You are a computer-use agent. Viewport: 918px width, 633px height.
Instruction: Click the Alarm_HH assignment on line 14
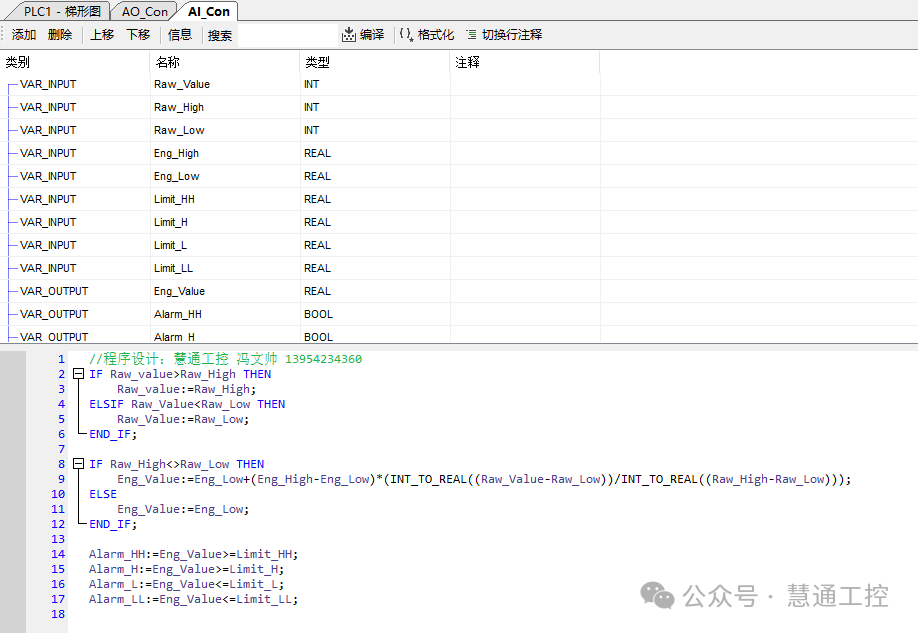(x=194, y=554)
